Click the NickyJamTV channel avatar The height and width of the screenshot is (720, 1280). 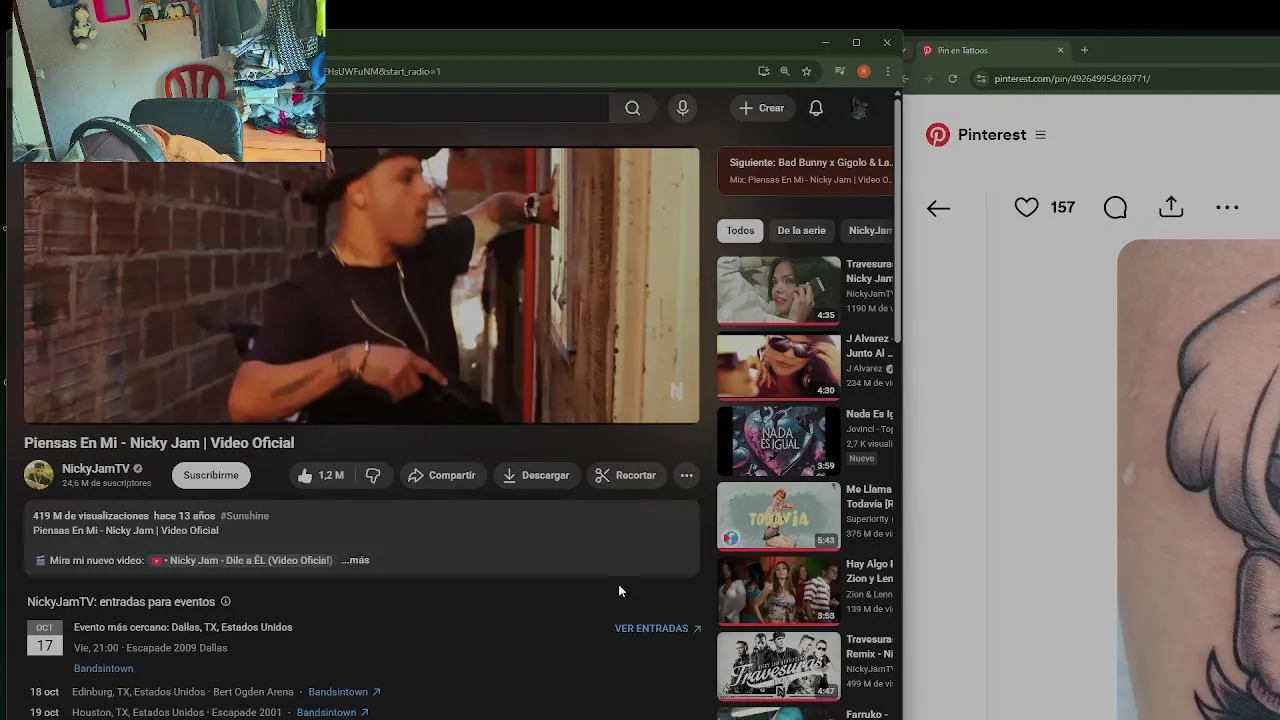coord(39,475)
